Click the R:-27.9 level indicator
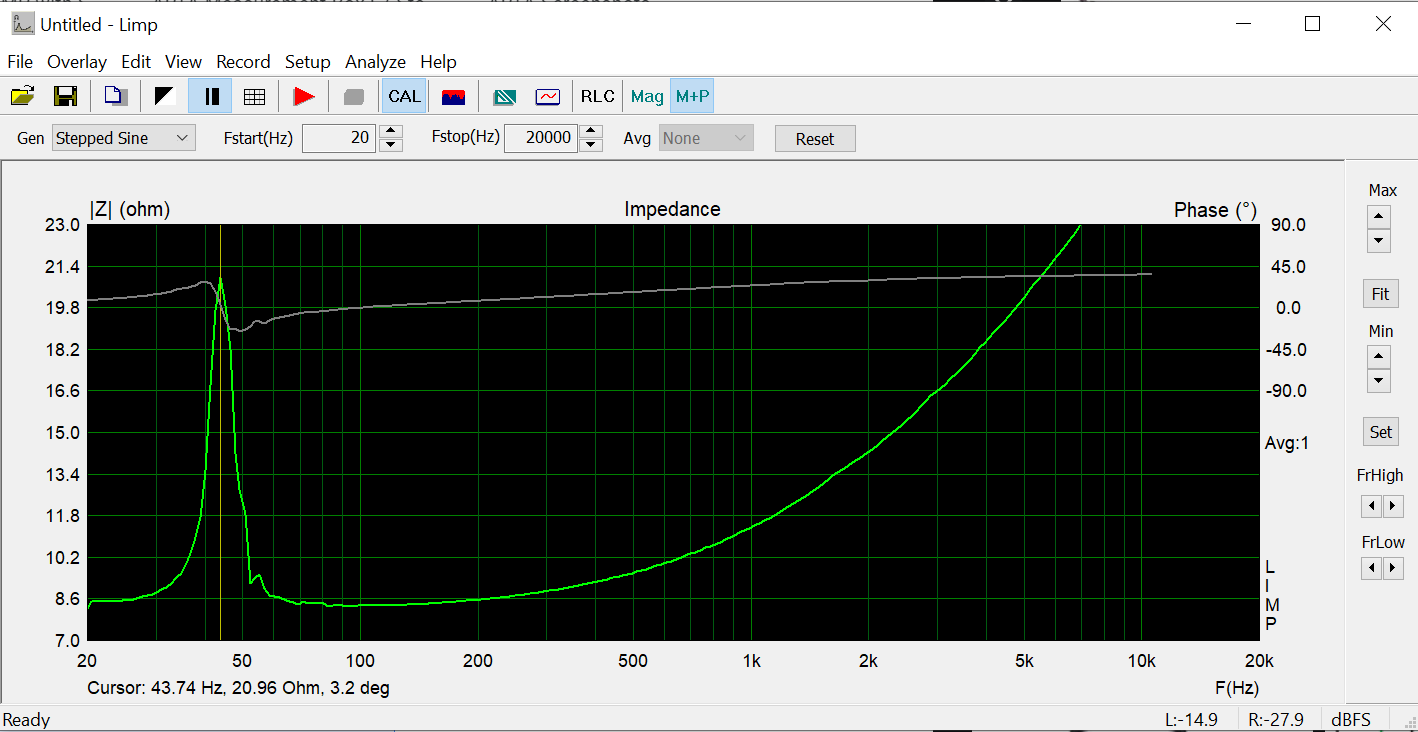Viewport: 1418px width, 732px height. point(1275,719)
